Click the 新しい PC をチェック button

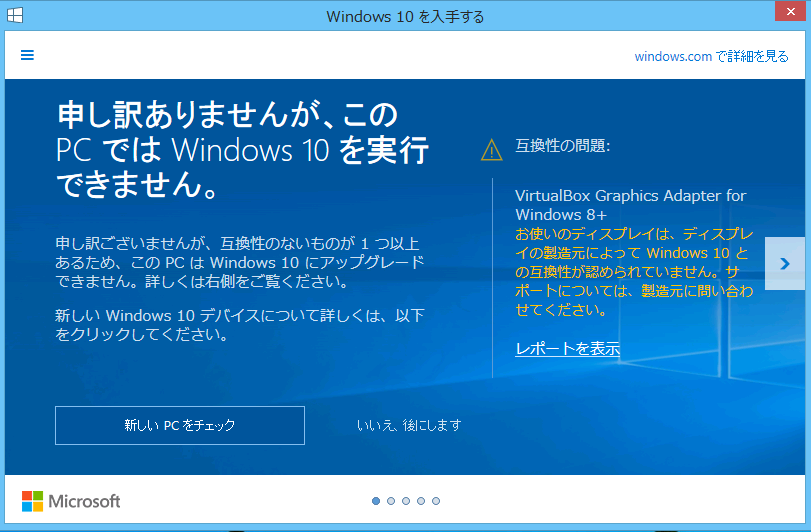click(x=180, y=425)
